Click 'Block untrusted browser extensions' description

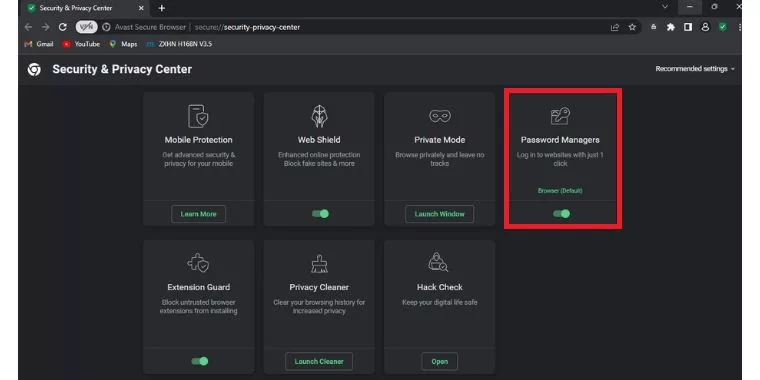198,307
